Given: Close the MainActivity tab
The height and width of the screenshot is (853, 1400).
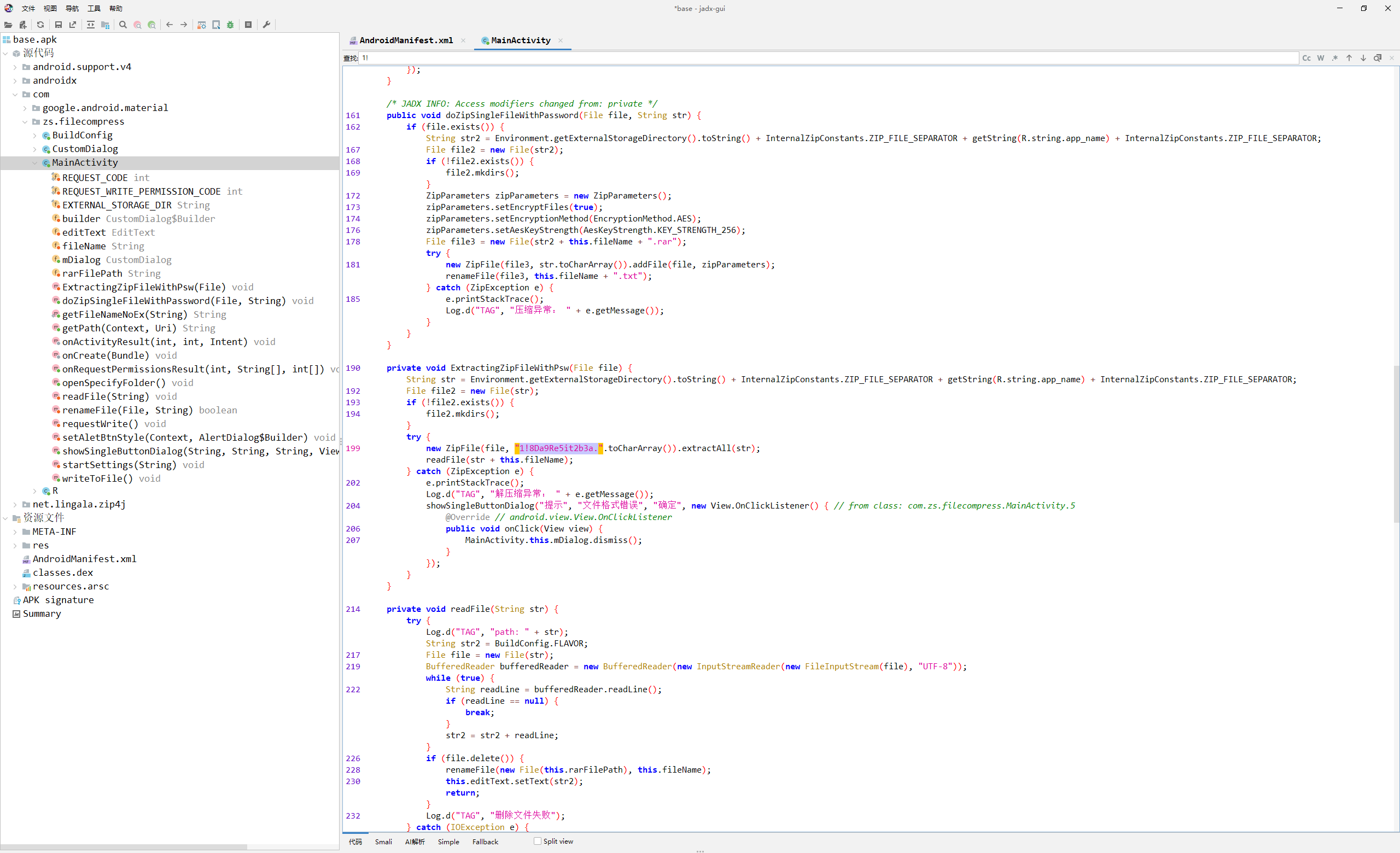Looking at the screenshot, I should [560, 40].
